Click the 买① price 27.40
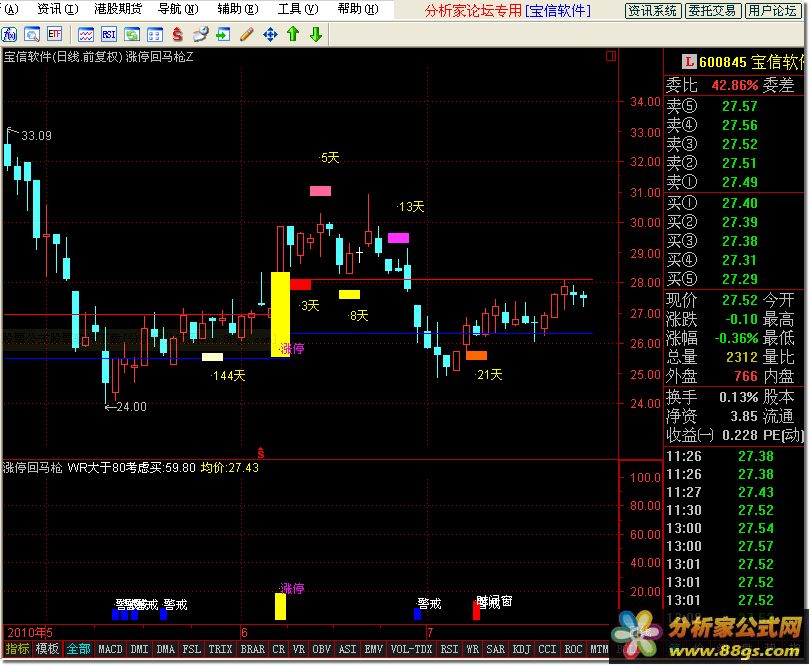Viewport: 811px width, 666px height. 740,203
